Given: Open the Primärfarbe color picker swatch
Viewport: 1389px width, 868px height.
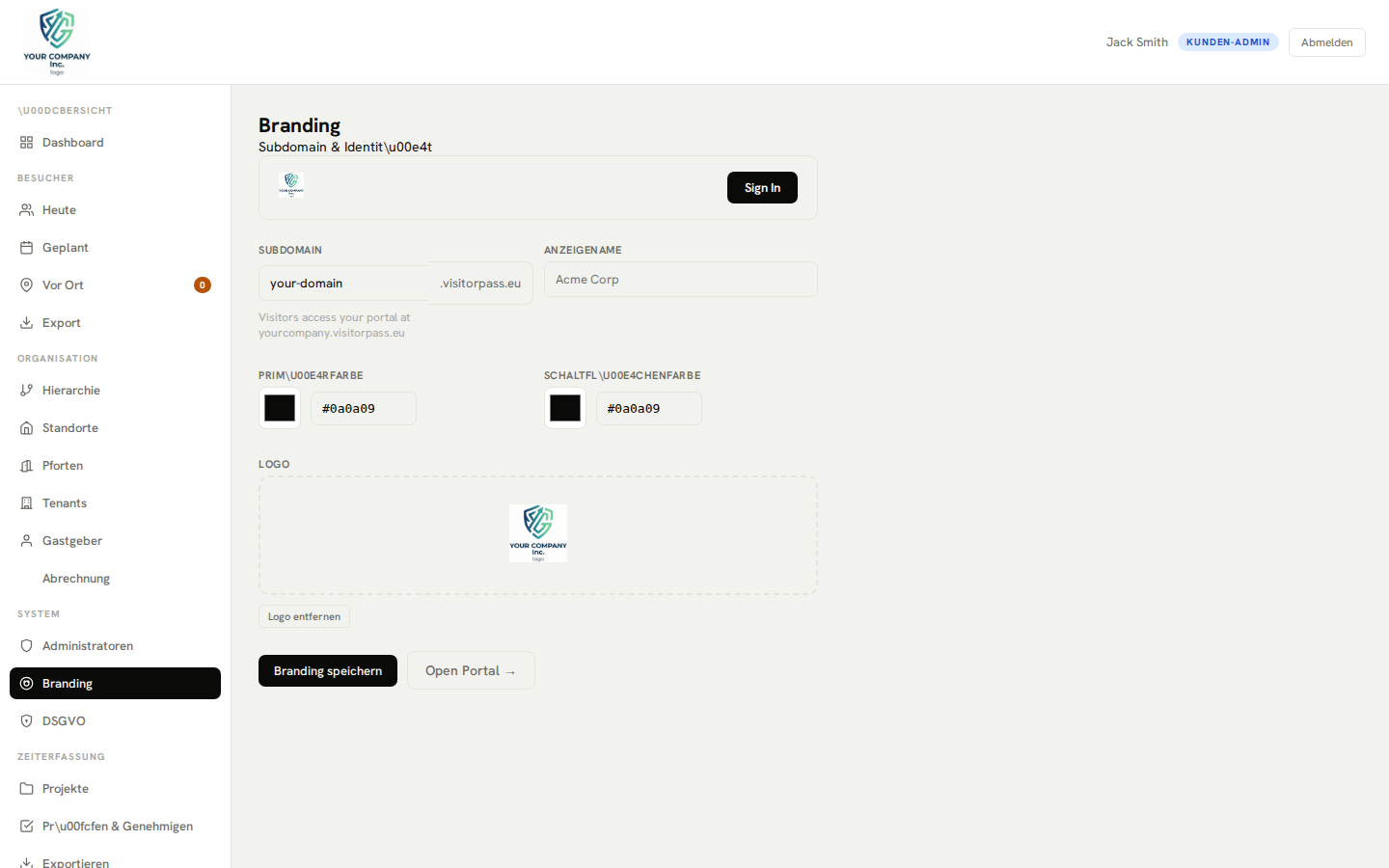Looking at the screenshot, I should (279, 408).
